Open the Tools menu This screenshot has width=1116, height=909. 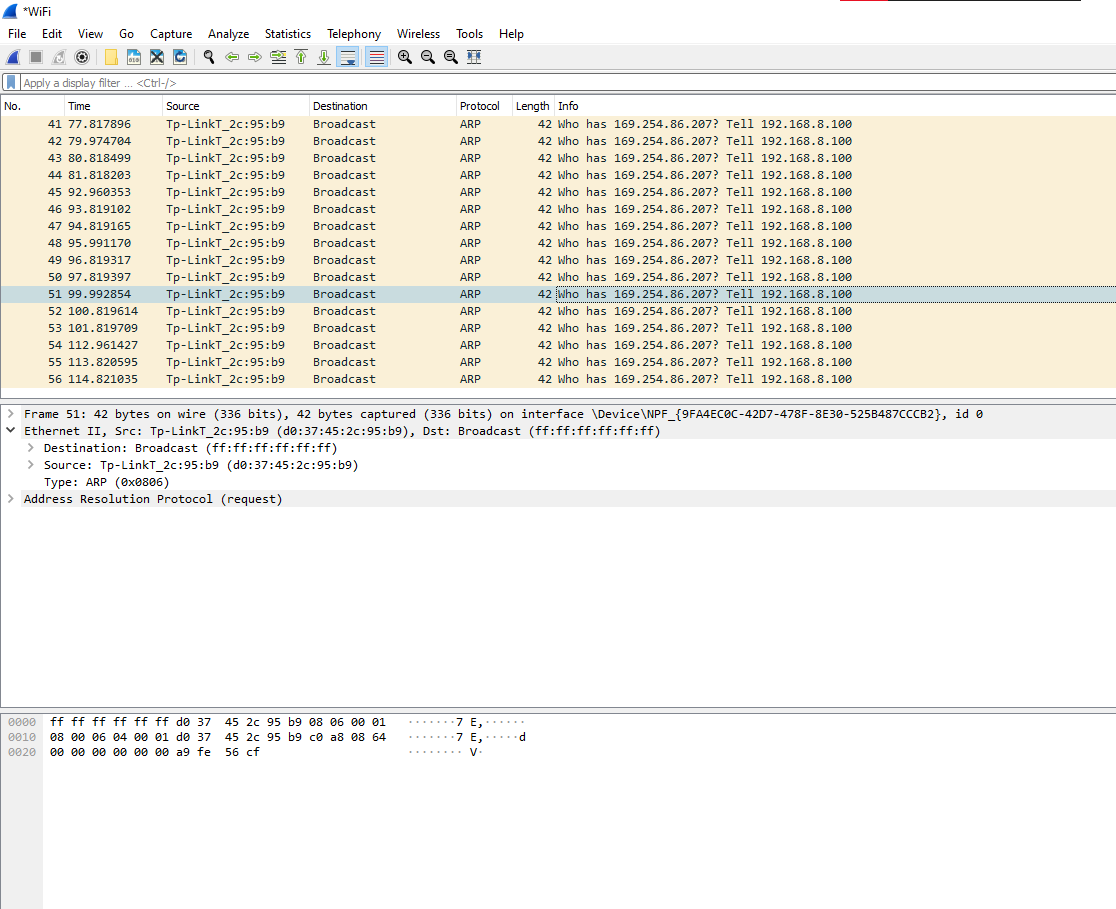point(470,33)
